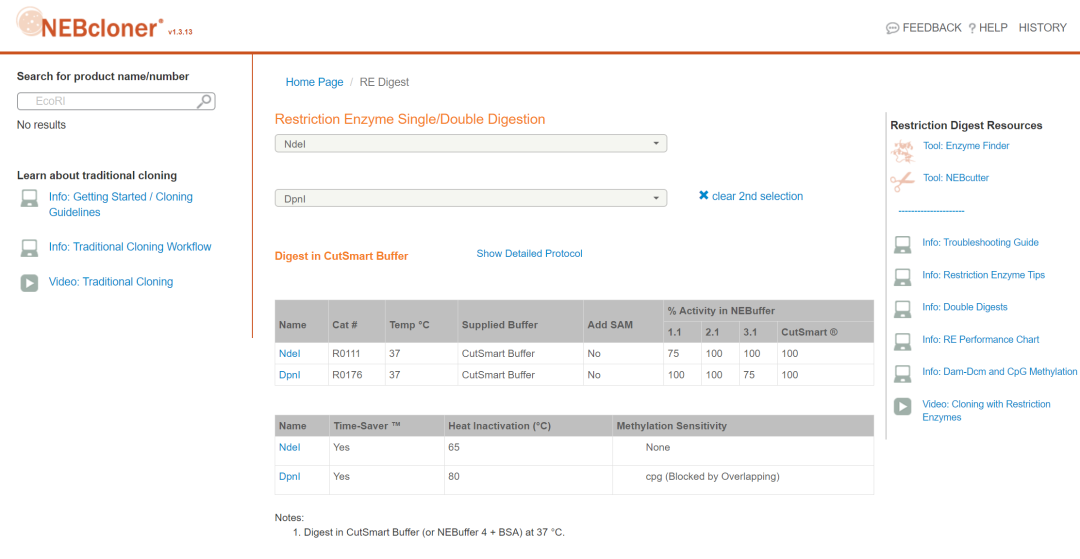
Task: Click DpnI link in the activity table
Action: pyautogui.click(x=289, y=375)
